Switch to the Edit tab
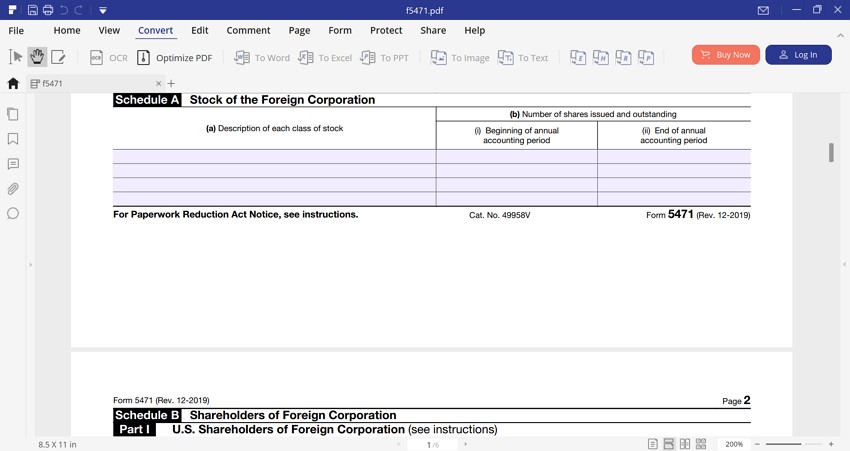The image size is (850, 451). click(x=199, y=30)
